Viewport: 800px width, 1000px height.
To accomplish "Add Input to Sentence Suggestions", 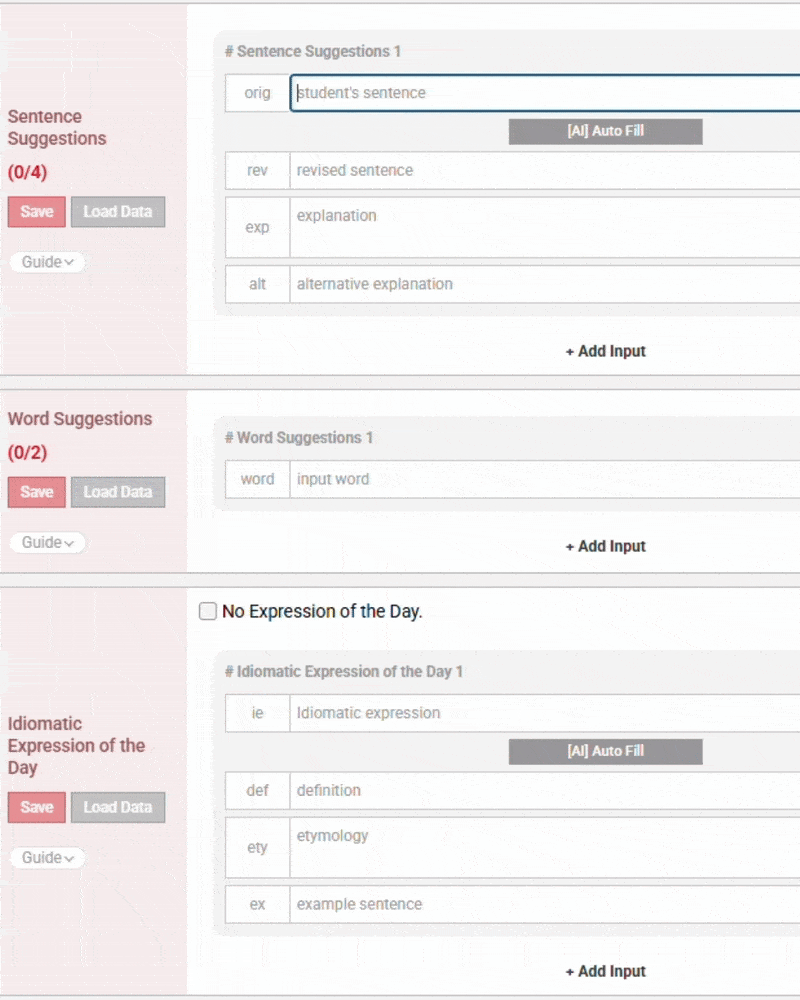I will 605,351.
